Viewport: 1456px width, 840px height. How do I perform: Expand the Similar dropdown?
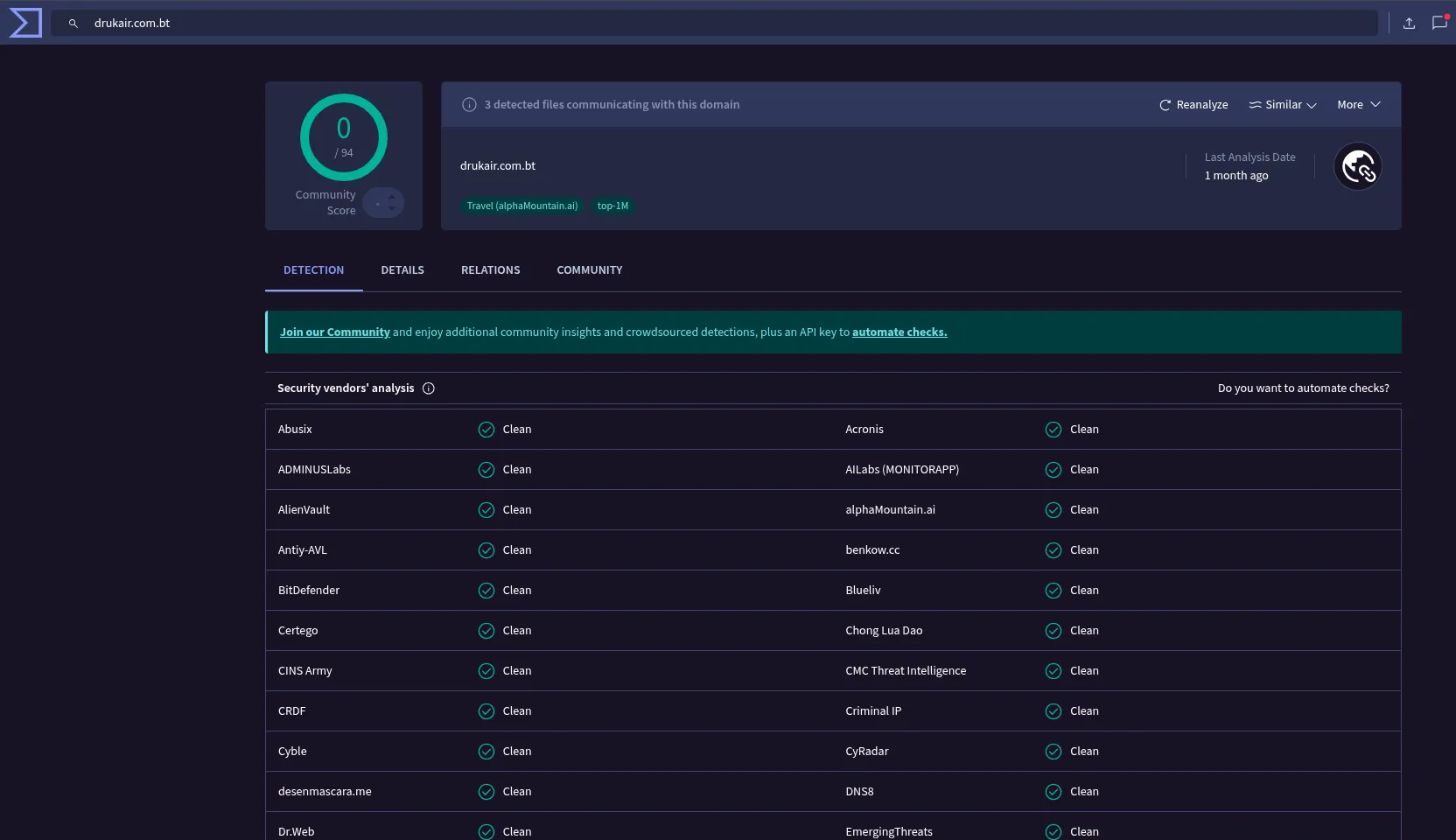[1283, 105]
